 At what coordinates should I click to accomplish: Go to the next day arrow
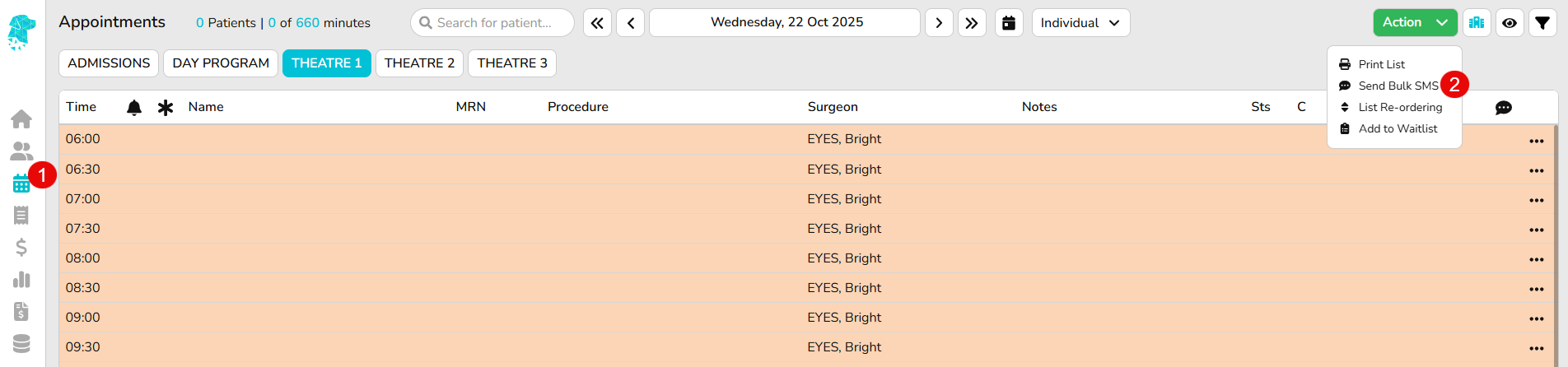coord(939,23)
